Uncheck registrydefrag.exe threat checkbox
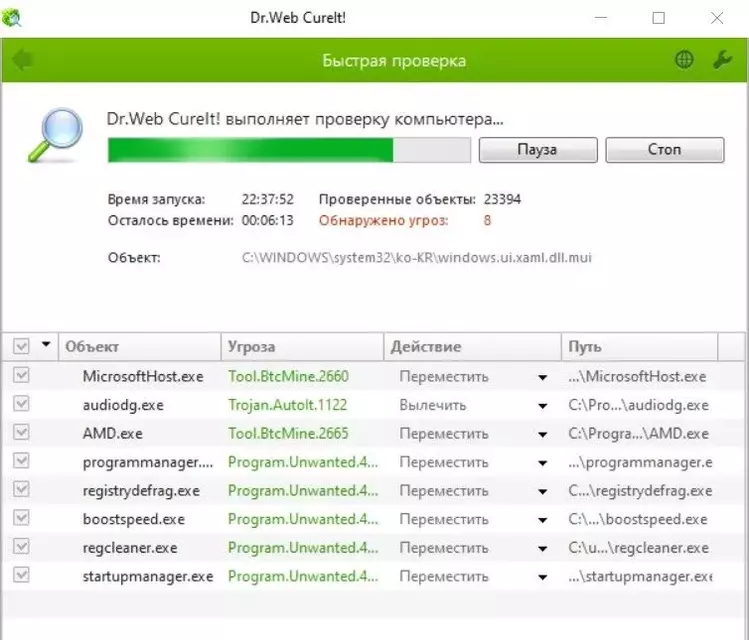Image resolution: width=749 pixels, height=640 pixels. [x=21, y=490]
